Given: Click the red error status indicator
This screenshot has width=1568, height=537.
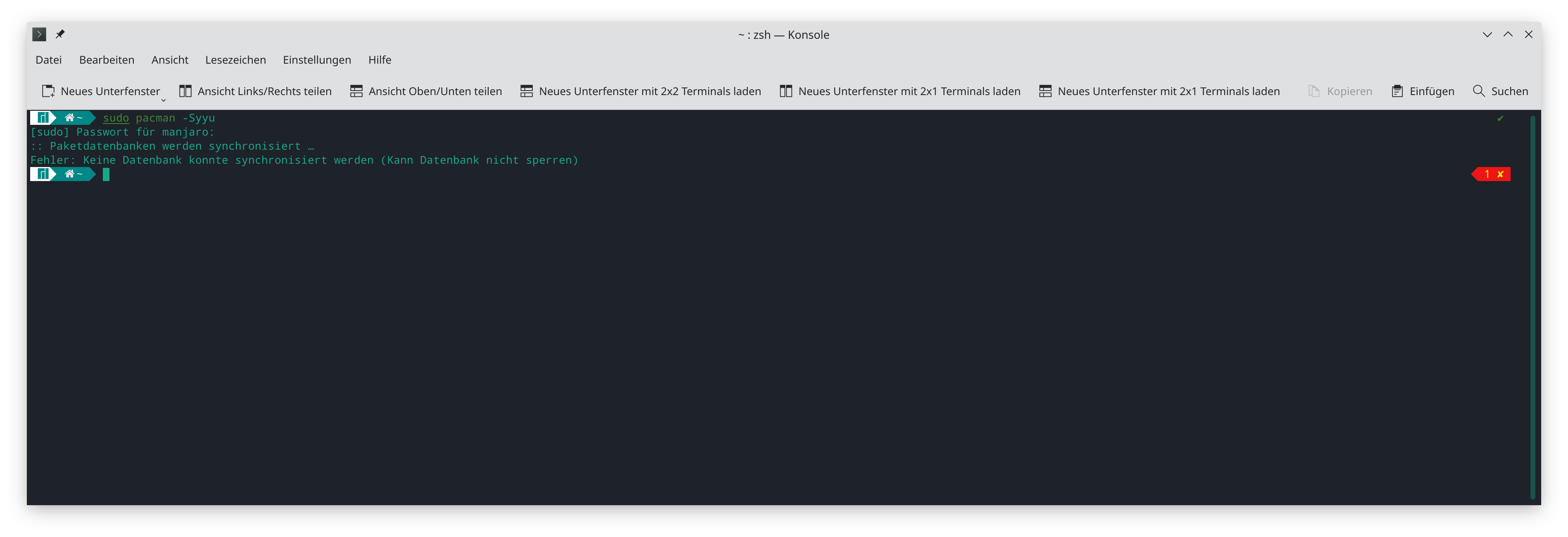Looking at the screenshot, I should pos(1492,174).
